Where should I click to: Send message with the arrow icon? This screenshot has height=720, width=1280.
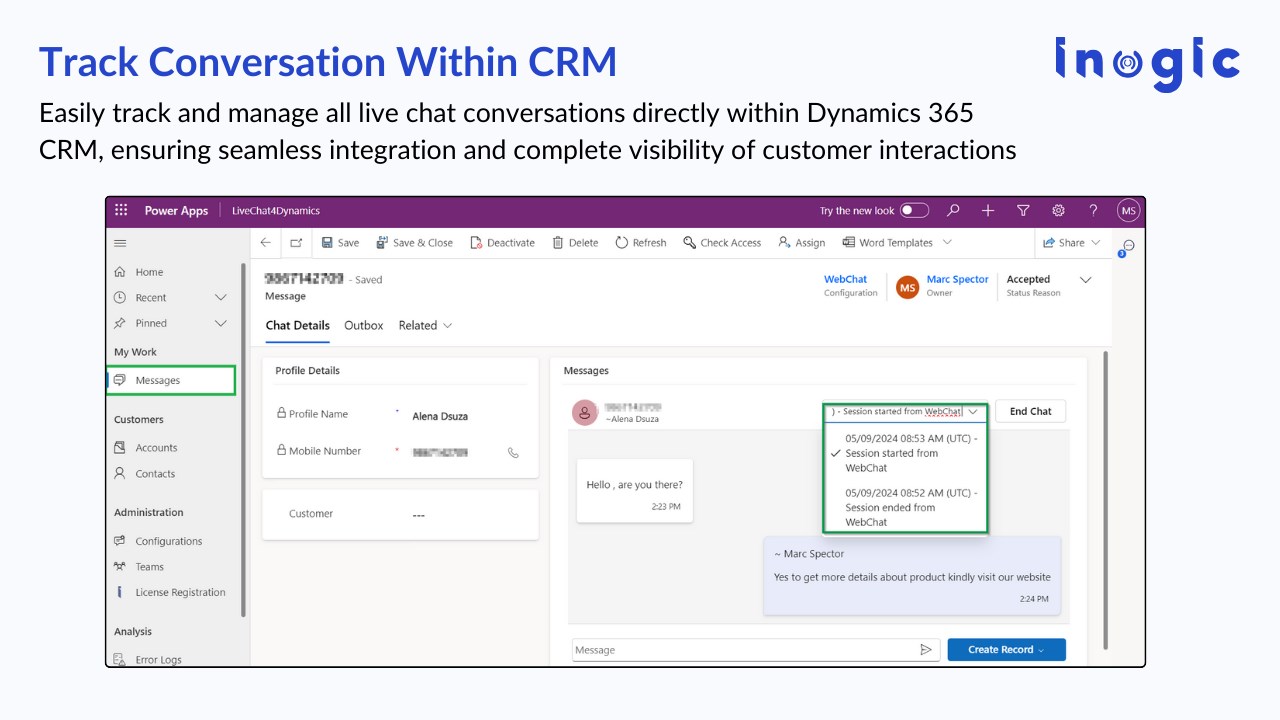(926, 650)
